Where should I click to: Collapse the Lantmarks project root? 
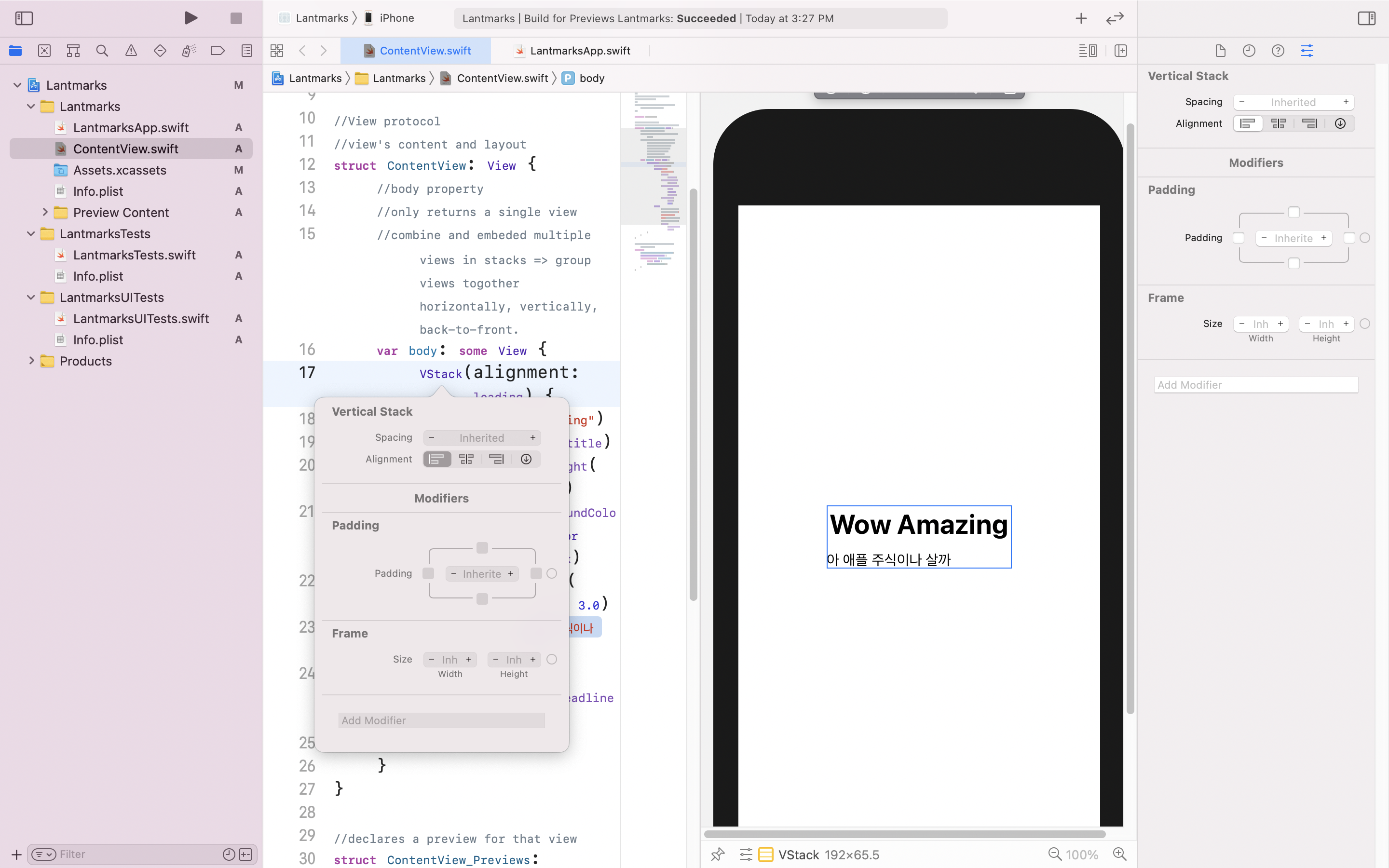coord(17,85)
